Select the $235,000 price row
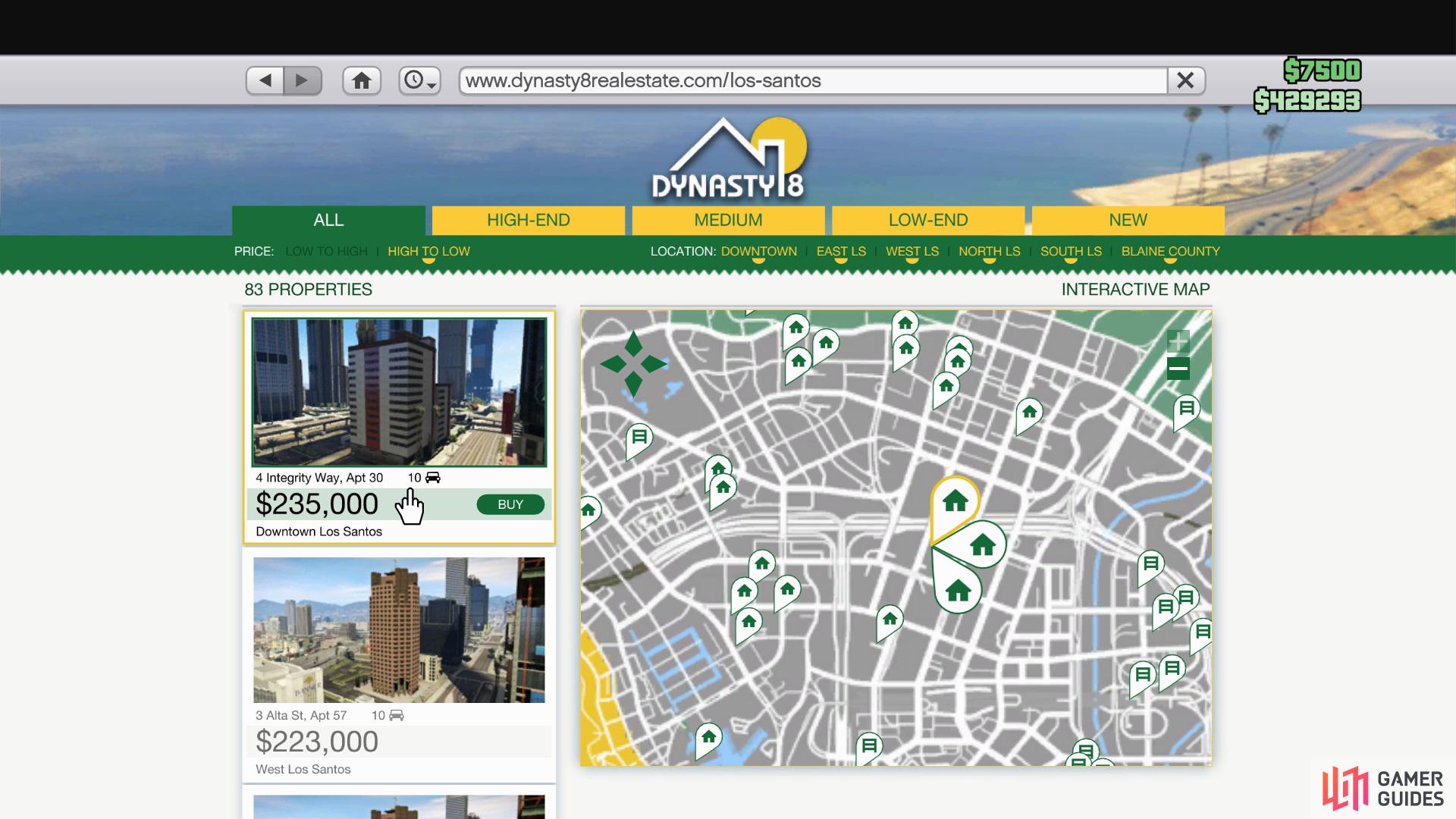The height and width of the screenshot is (819, 1456). (399, 504)
